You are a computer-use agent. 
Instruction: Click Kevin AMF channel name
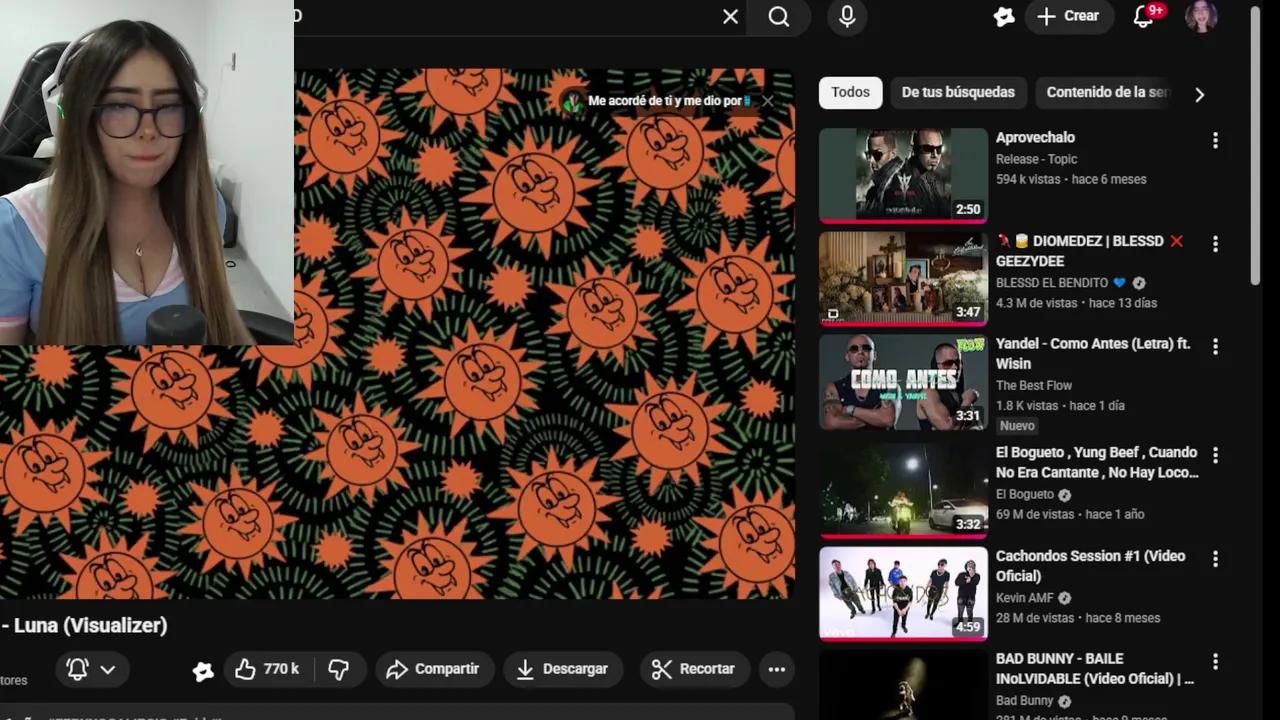click(x=1024, y=598)
